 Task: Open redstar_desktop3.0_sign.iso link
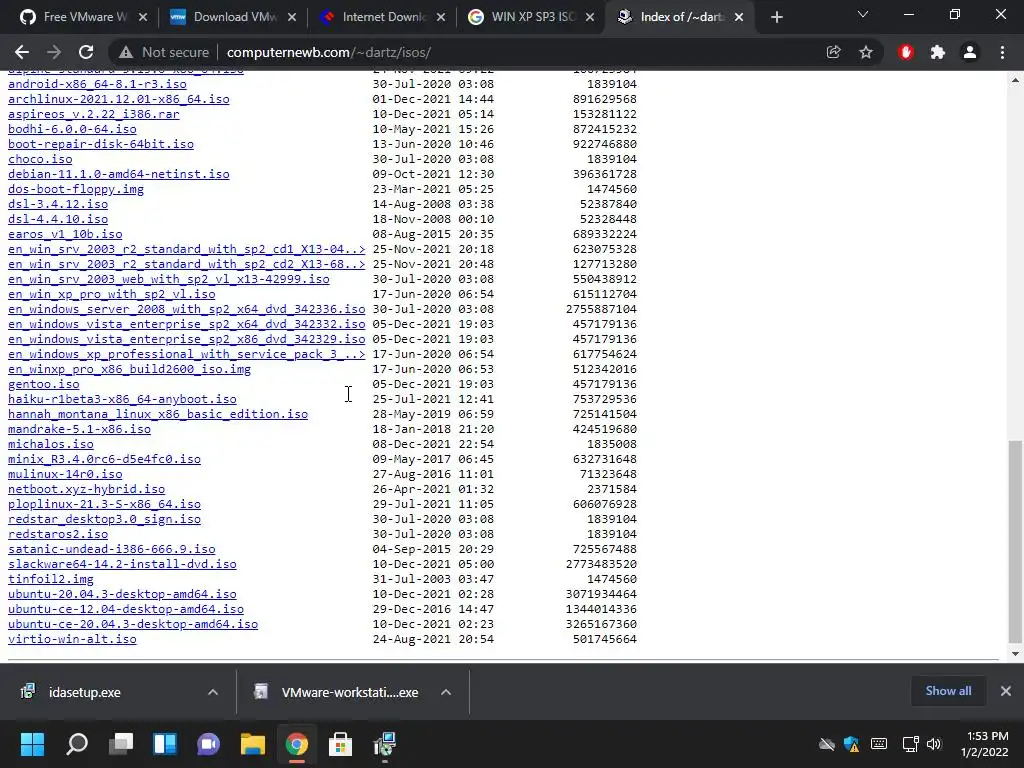pyautogui.click(x=104, y=519)
